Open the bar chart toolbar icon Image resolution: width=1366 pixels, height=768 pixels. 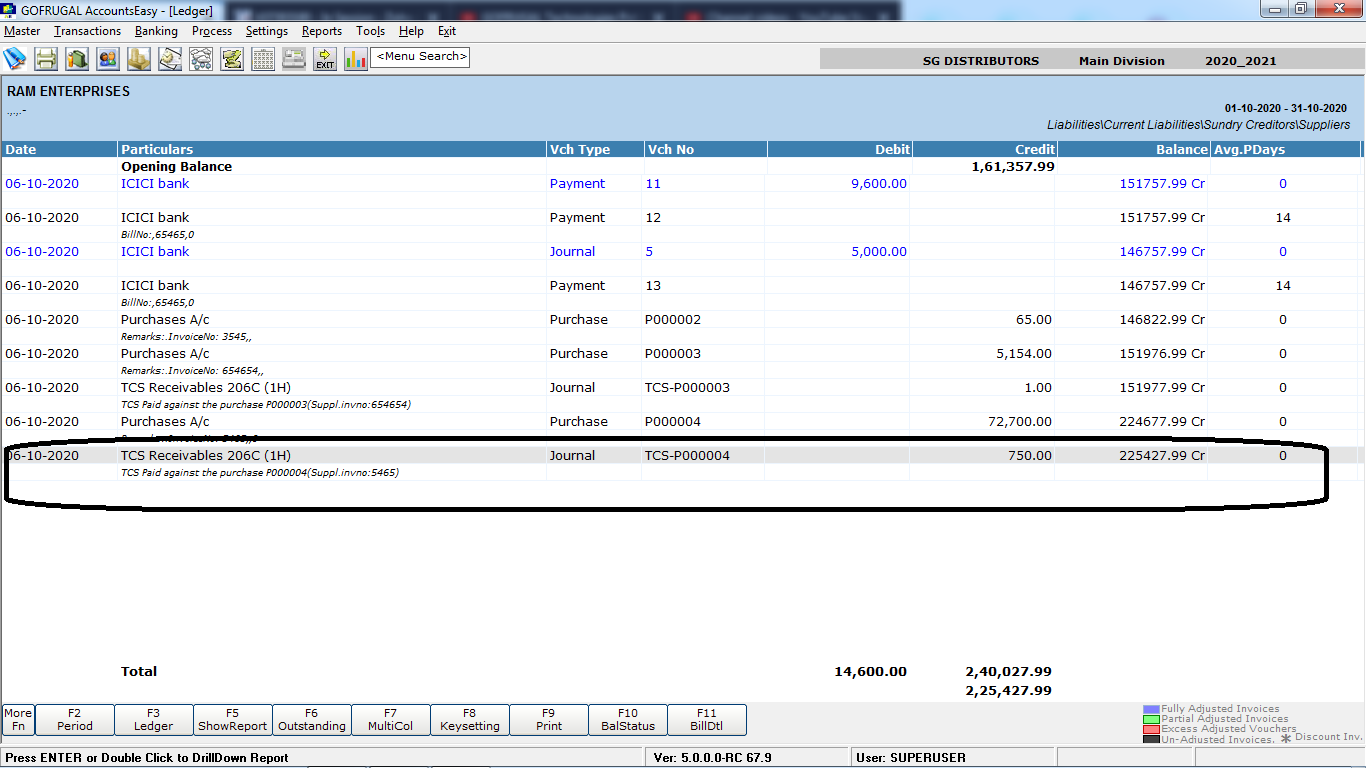356,58
